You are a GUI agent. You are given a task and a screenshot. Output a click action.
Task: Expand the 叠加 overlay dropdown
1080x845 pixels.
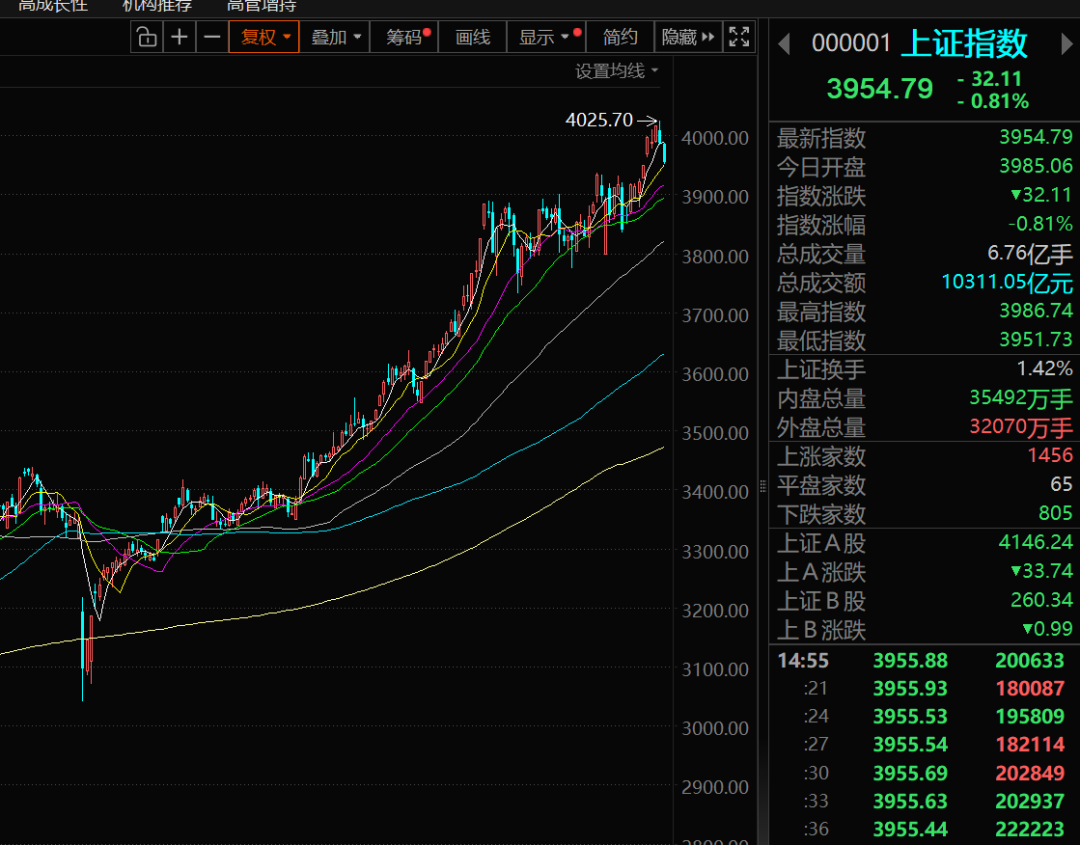click(x=335, y=38)
